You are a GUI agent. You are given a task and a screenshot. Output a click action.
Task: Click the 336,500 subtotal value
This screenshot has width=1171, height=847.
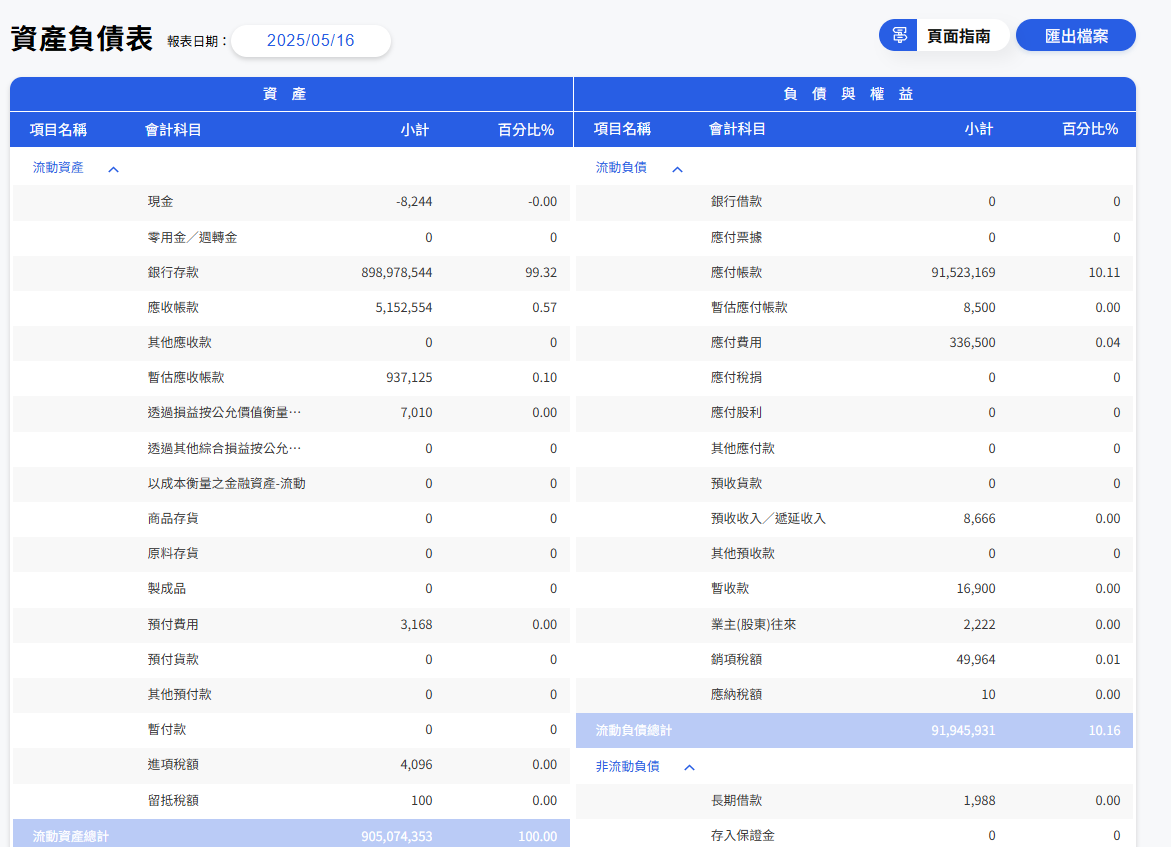(972, 343)
